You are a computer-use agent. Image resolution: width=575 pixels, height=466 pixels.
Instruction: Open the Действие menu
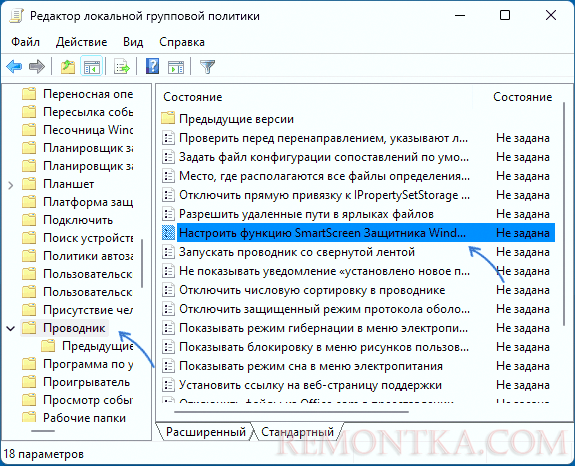pos(81,42)
